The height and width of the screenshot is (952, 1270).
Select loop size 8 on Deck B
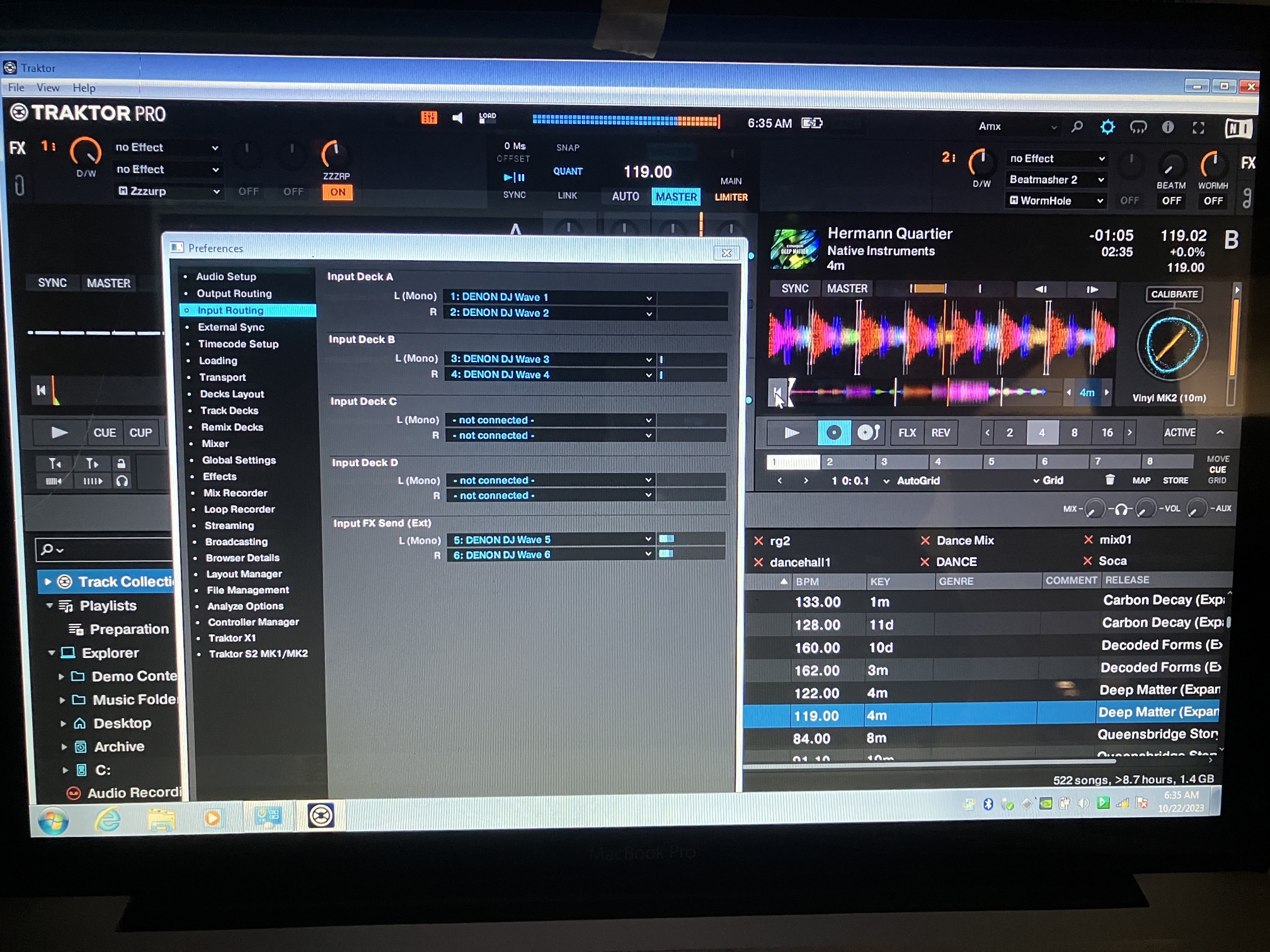pyautogui.click(x=1074, y=433)
